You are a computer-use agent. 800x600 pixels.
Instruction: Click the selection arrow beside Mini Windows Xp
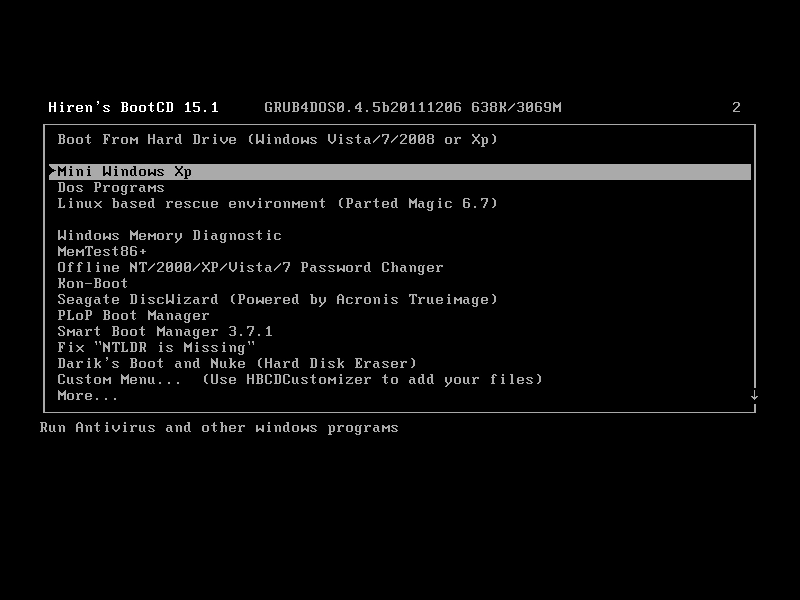pos(53,171)
